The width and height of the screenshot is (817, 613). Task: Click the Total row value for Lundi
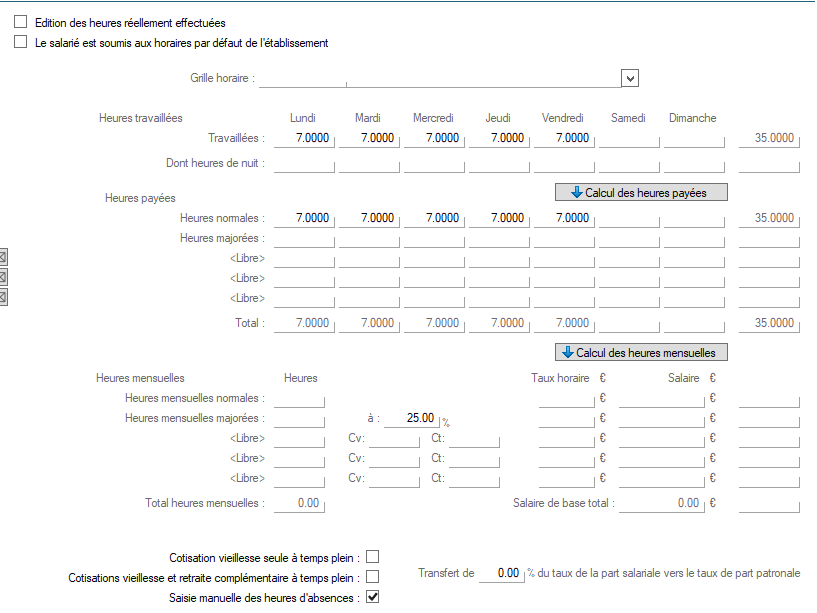coord(304,323)
